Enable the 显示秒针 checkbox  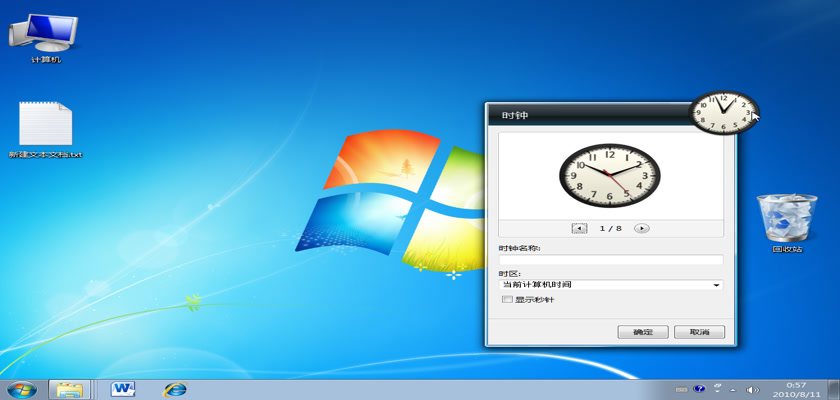[507, 299]
